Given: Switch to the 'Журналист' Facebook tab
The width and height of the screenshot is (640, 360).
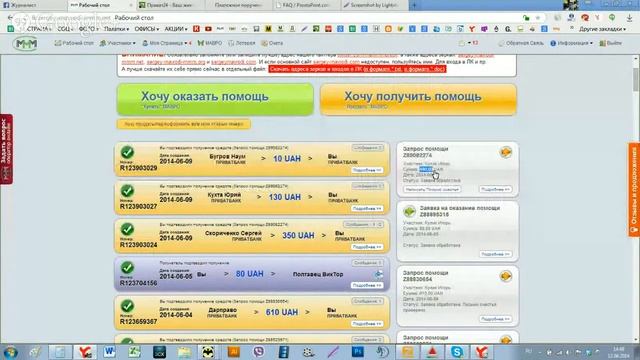Looking at the screenshot, I should 33,5.
